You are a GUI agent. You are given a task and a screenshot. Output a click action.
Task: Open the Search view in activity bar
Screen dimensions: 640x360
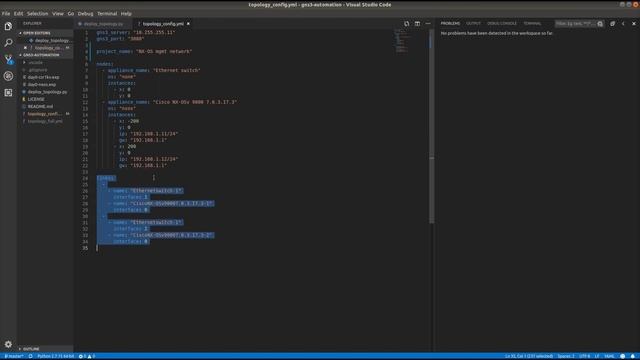8,42
